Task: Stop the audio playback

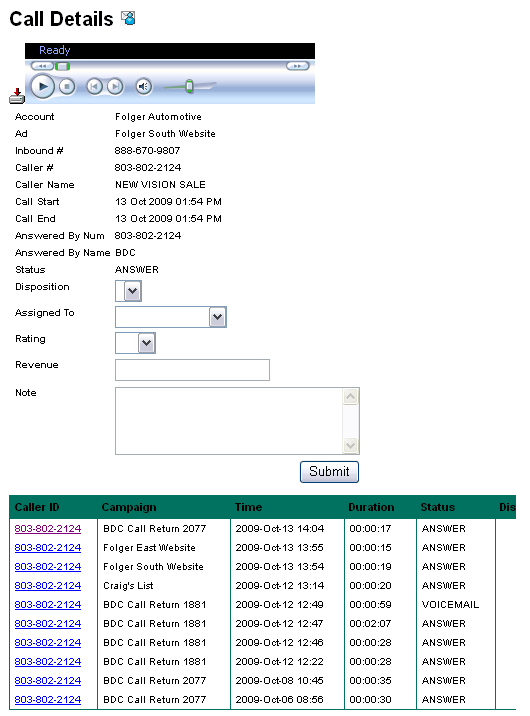Action: 67,86
